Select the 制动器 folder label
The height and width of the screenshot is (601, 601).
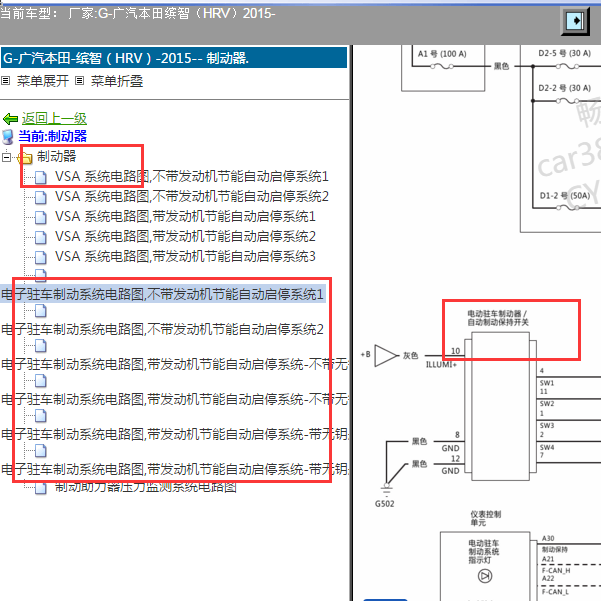[56, 156]
